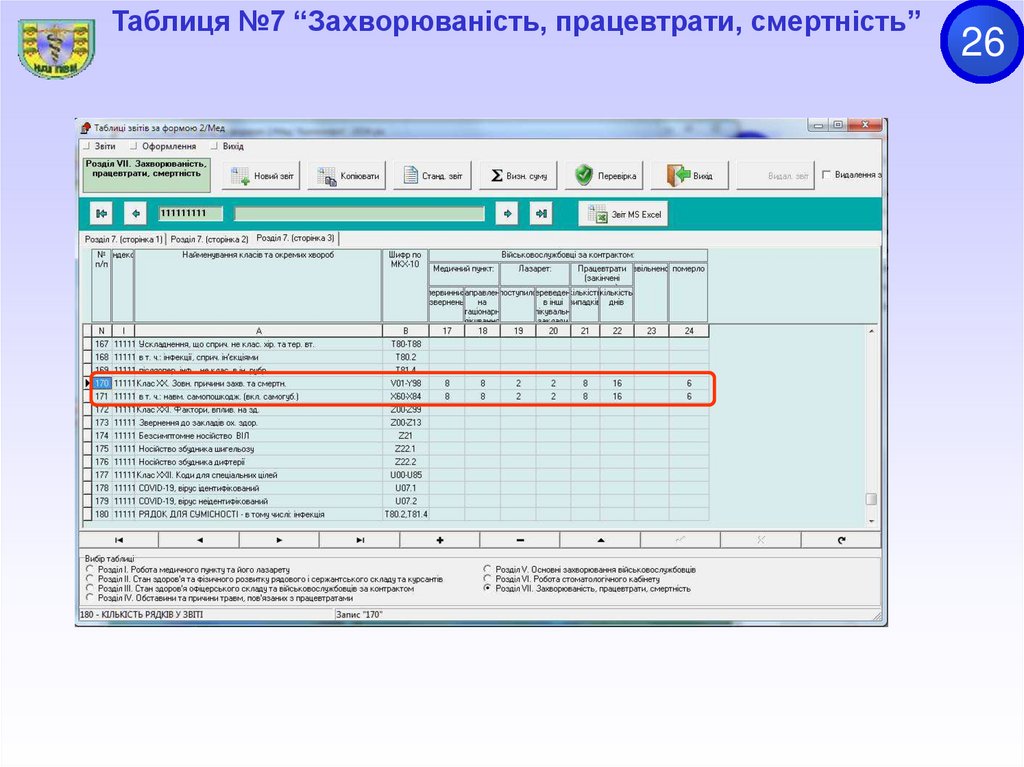The height and width of the screenshot is (767, 1024).
Task: Click the Визн. суму sigma button
Action: pos(518,176)
